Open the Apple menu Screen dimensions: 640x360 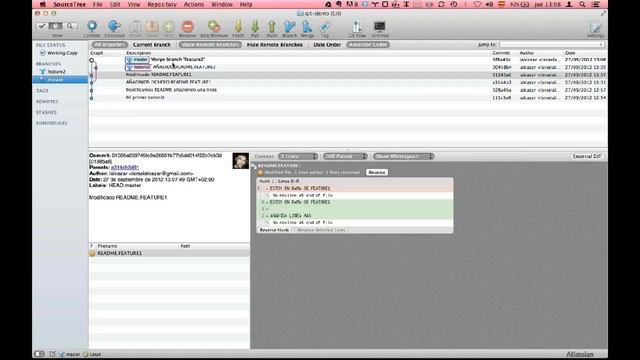pos(42,4)
